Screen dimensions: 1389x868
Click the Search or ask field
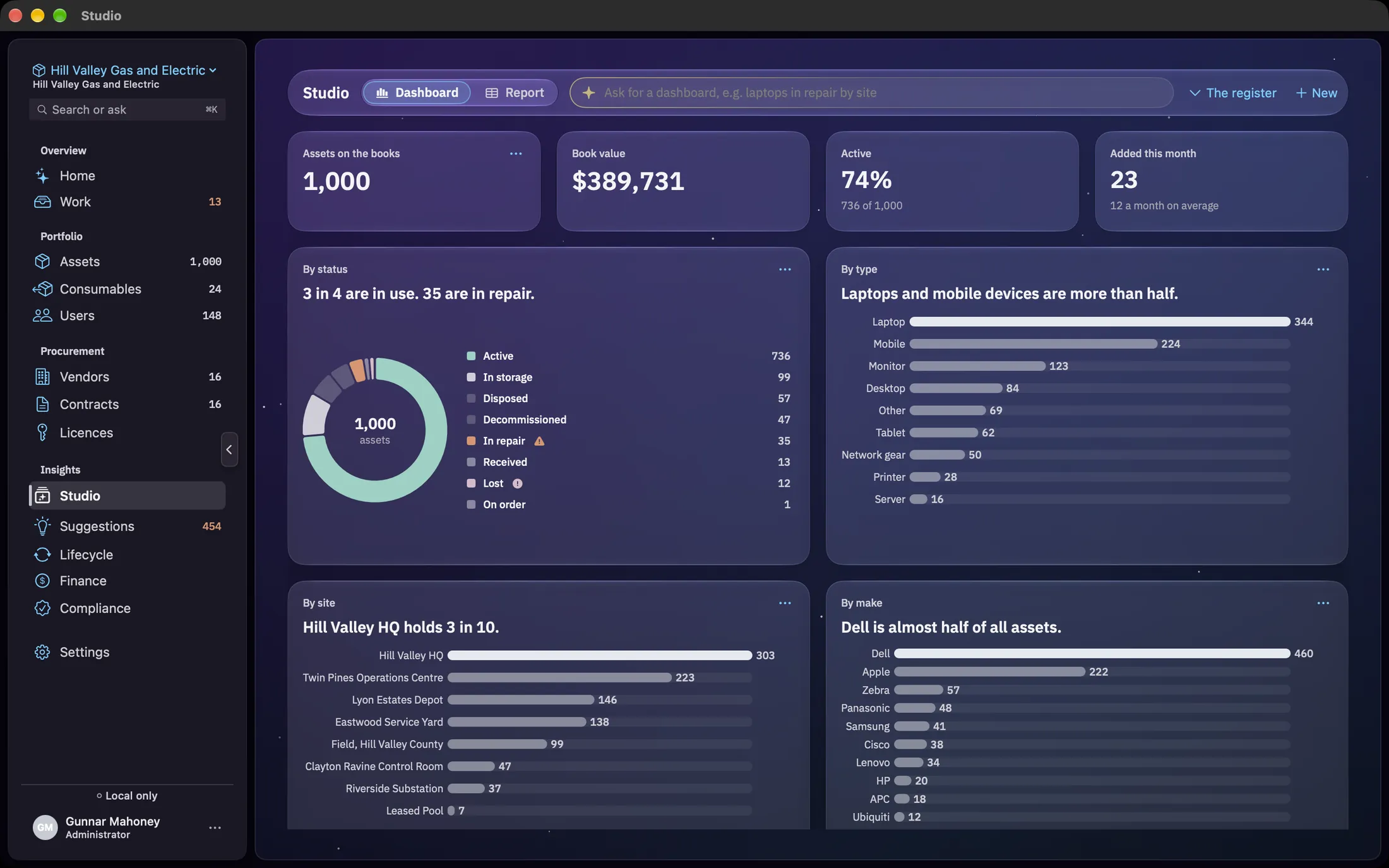pos(128,110)
